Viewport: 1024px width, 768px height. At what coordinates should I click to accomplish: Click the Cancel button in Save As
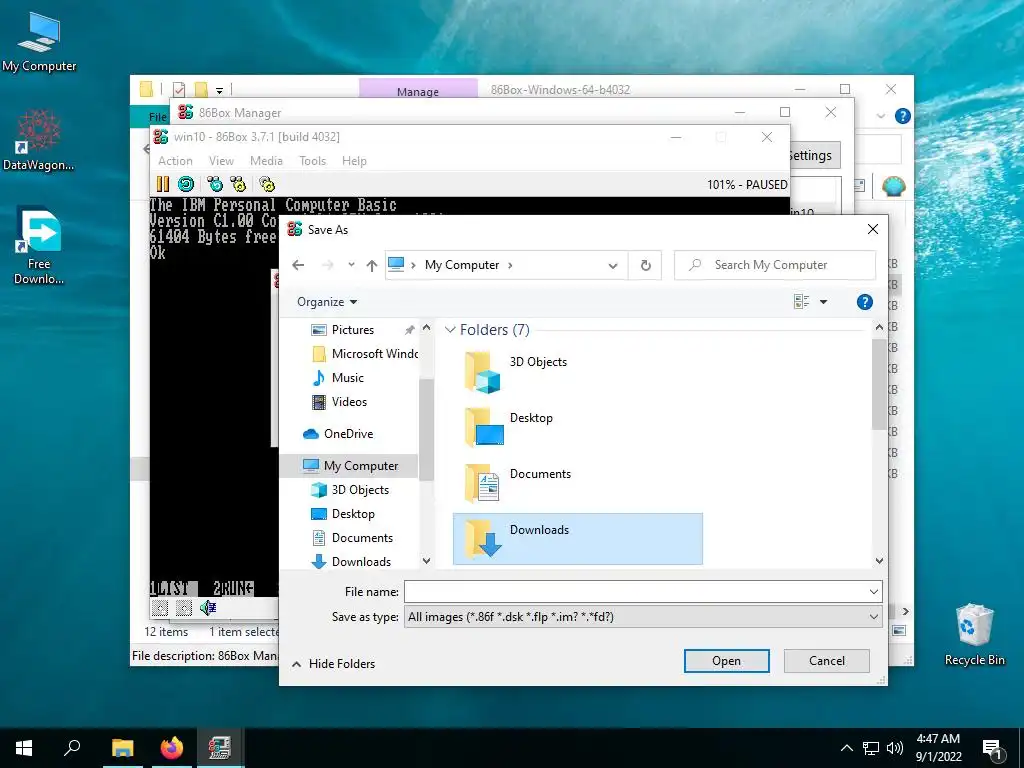pyautogui.click(x=827, y=661)
